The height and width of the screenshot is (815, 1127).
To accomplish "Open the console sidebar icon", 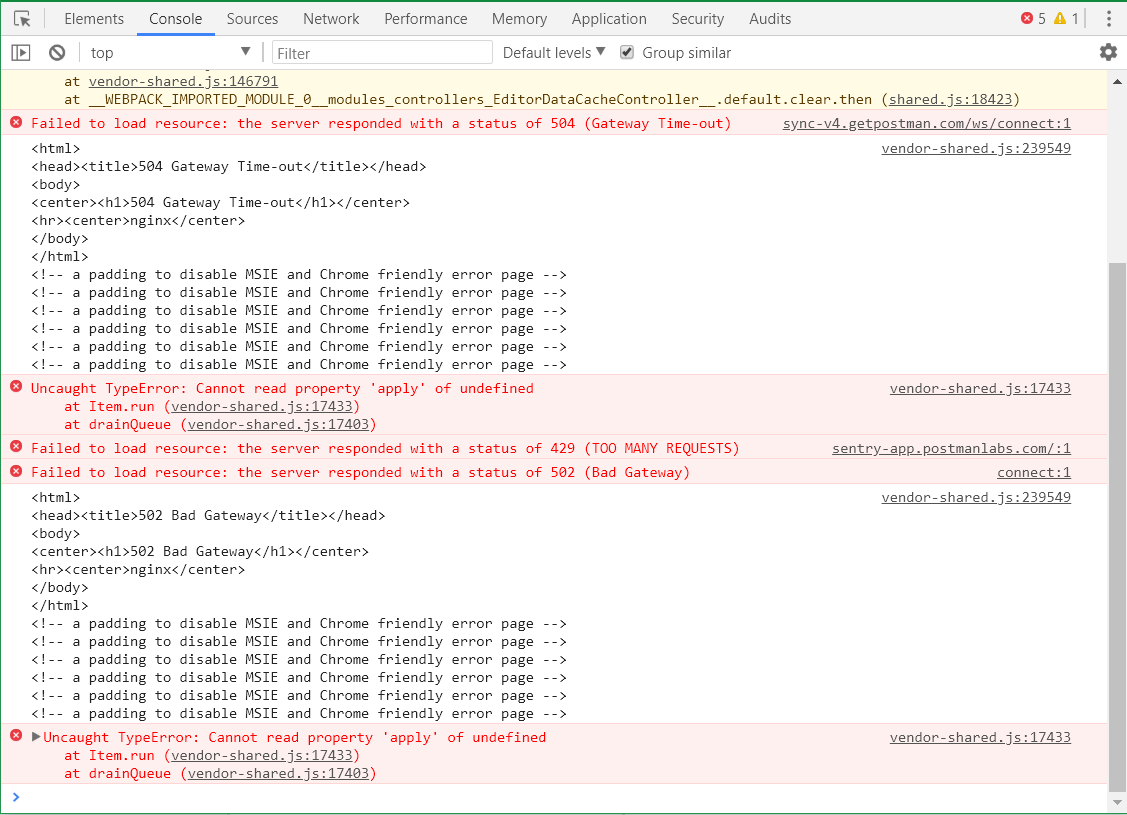I will click(x=20, y=52).
